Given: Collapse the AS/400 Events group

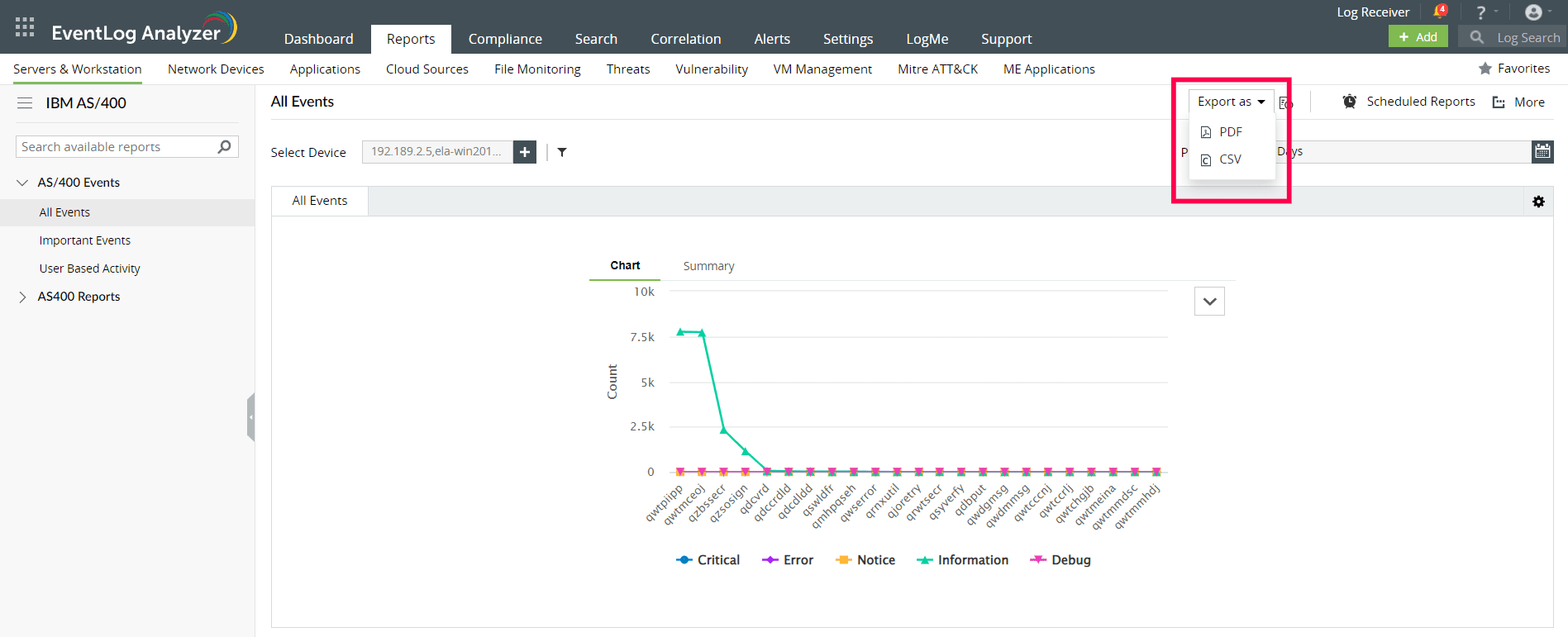Looking at the screenshot, I should pyautogui.click(x=22, y=183).
